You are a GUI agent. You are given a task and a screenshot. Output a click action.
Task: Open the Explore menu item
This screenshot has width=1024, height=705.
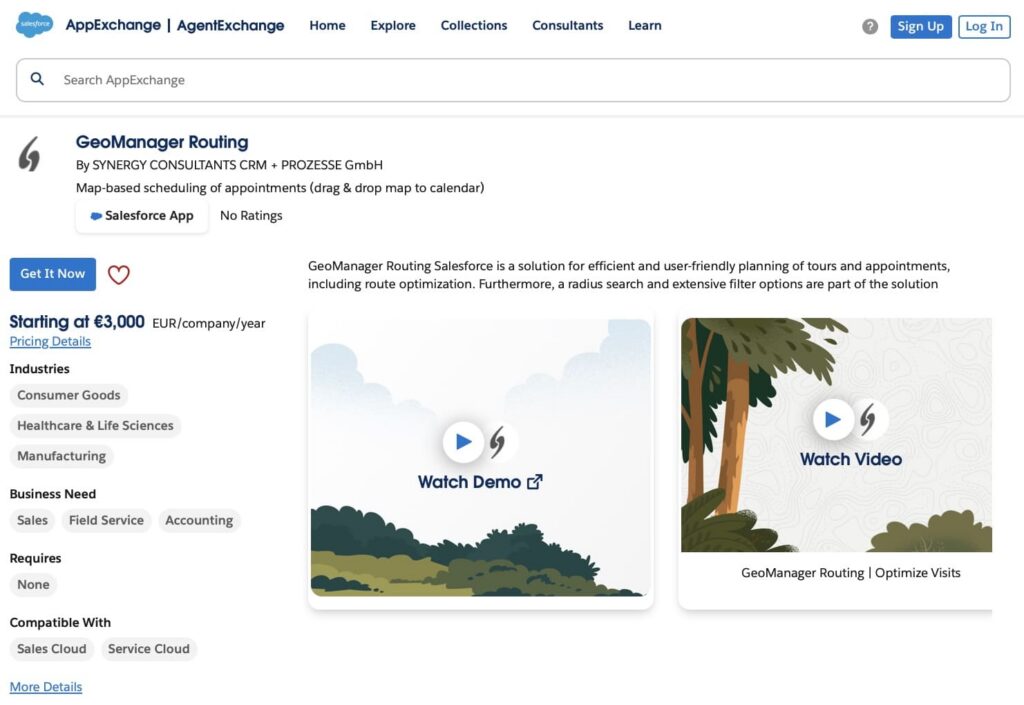(393, 26)
